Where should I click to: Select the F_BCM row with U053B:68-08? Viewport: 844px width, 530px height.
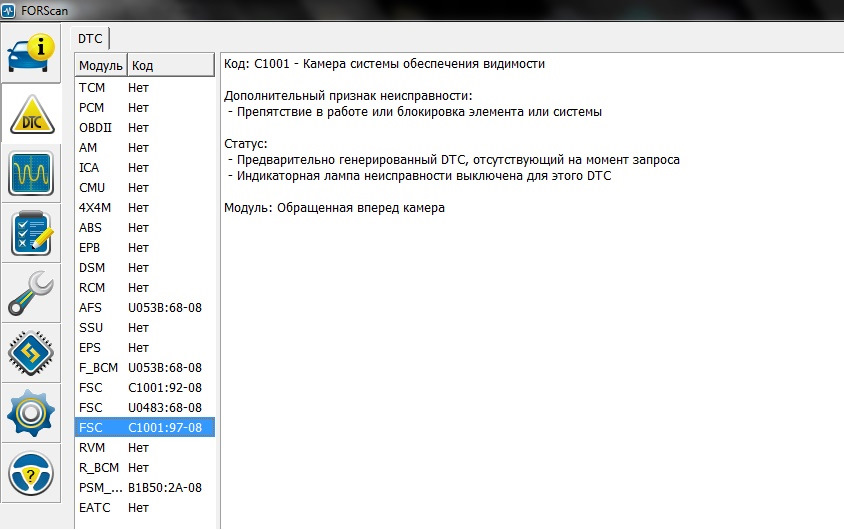145,368
